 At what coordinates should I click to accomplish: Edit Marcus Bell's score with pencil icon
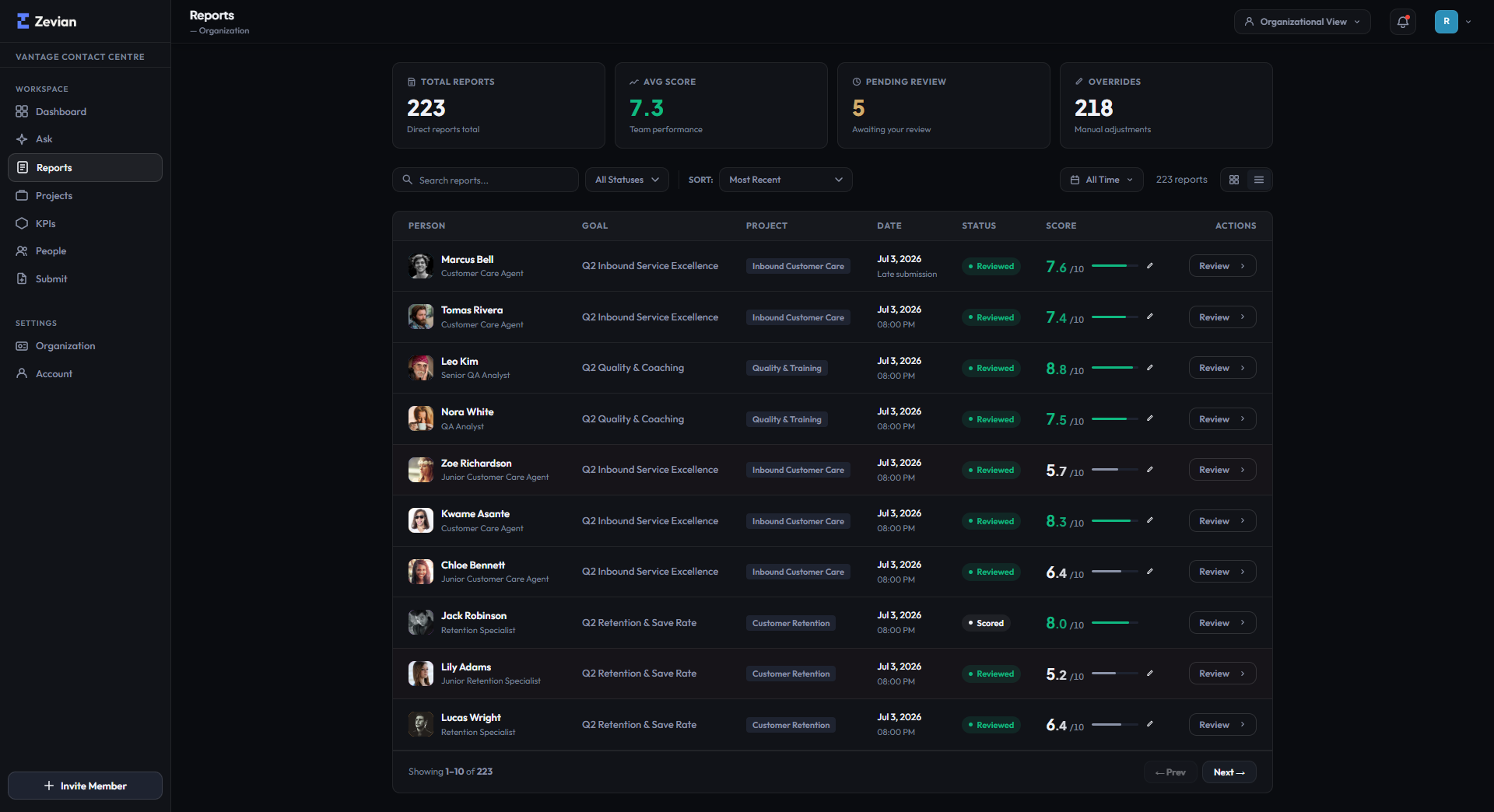(1150, 266)
